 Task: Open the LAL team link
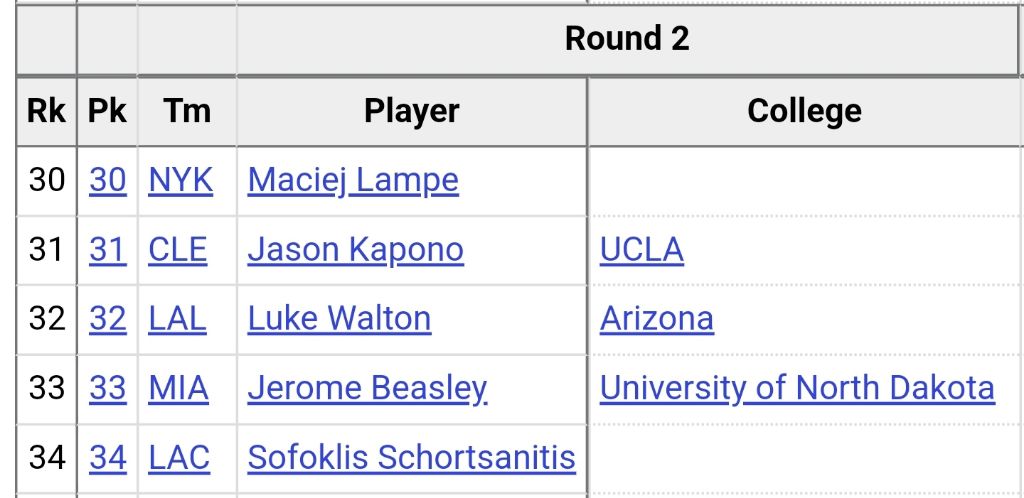point(177,318)
